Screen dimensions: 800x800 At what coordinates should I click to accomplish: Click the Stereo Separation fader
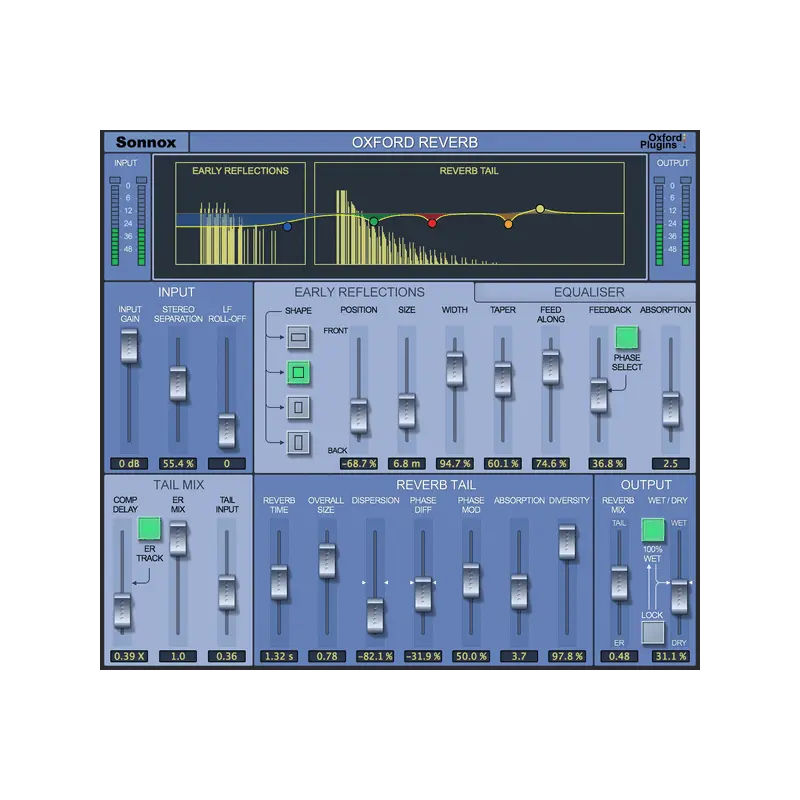pos(178,383)
